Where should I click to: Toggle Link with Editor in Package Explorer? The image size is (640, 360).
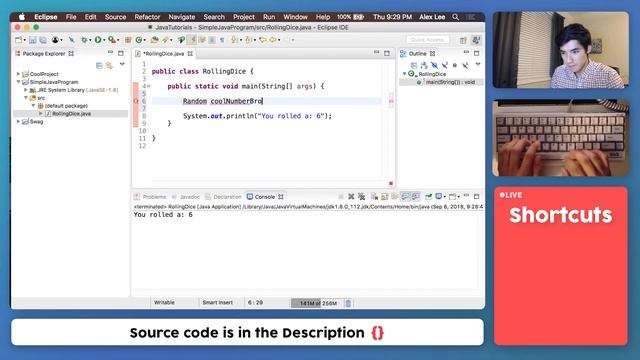tap(109, 65)
